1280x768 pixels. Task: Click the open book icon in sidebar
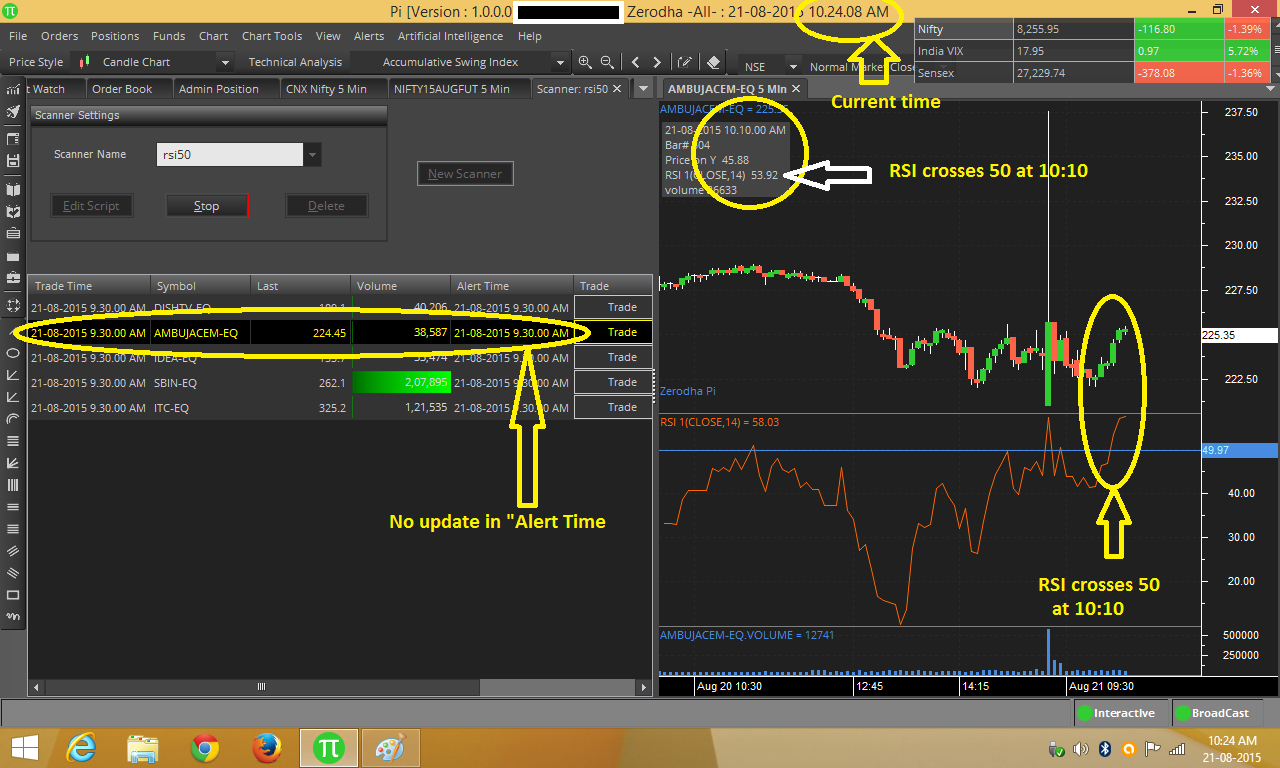[13, 188]
